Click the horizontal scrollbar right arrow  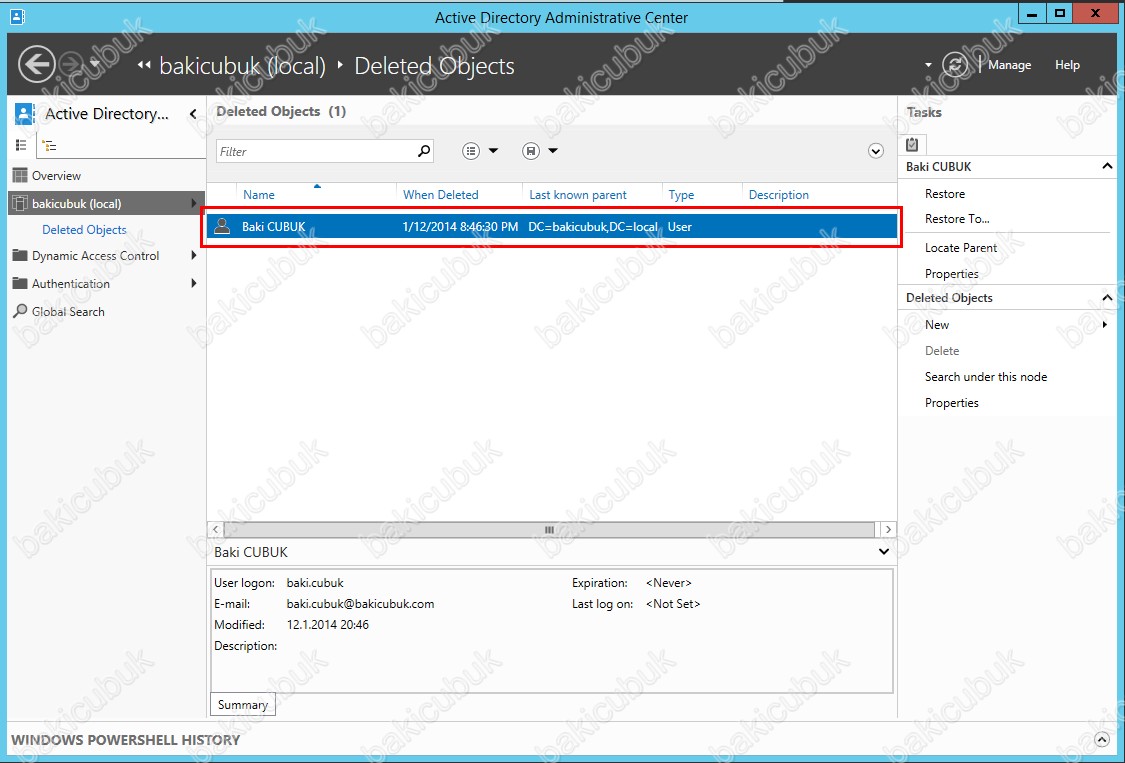(888, 530)
